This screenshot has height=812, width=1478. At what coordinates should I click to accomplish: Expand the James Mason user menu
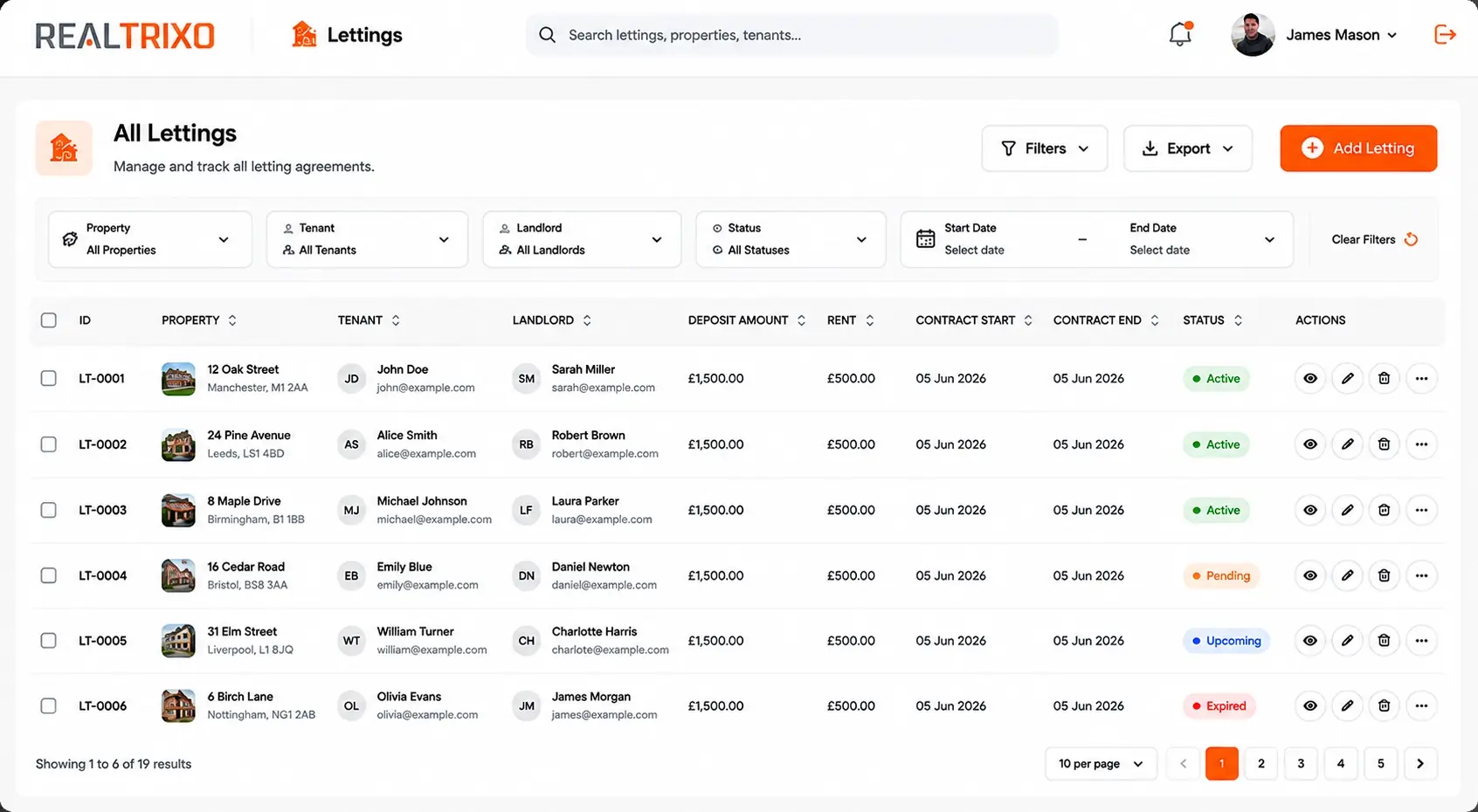tap(1315, 35)
